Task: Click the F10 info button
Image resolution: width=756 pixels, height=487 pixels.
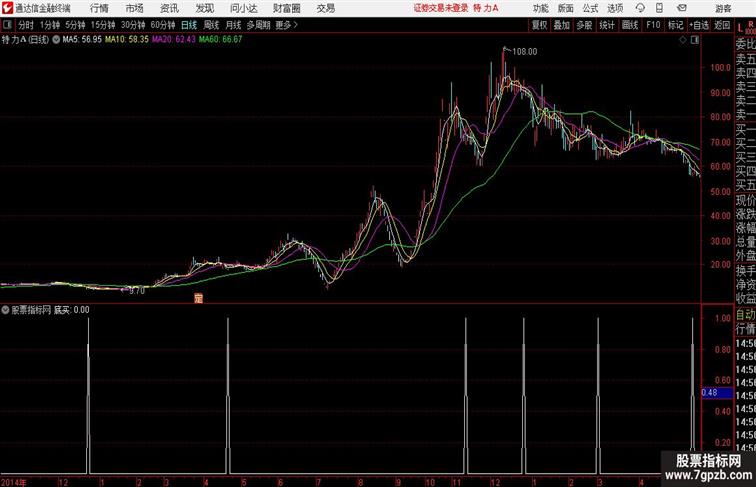Action: 653,25
